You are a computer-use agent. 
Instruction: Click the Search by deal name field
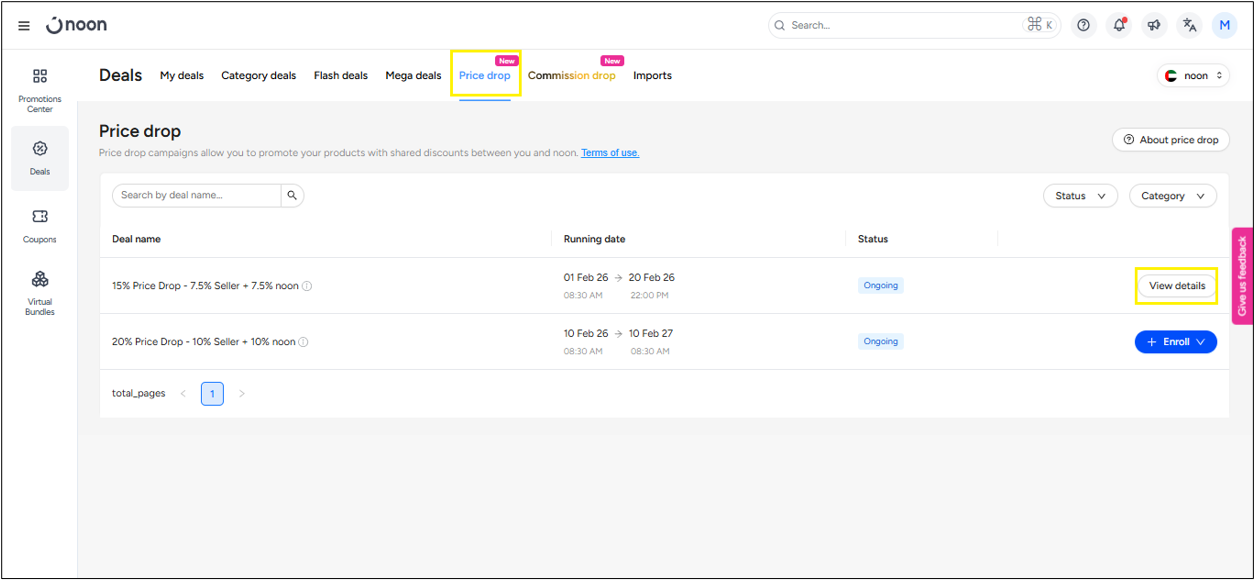pos(197,196)
